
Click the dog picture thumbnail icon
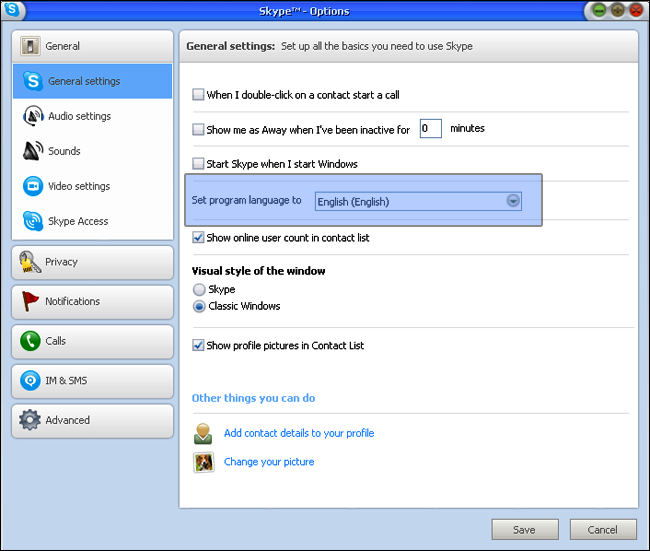[x=204, y=462]
